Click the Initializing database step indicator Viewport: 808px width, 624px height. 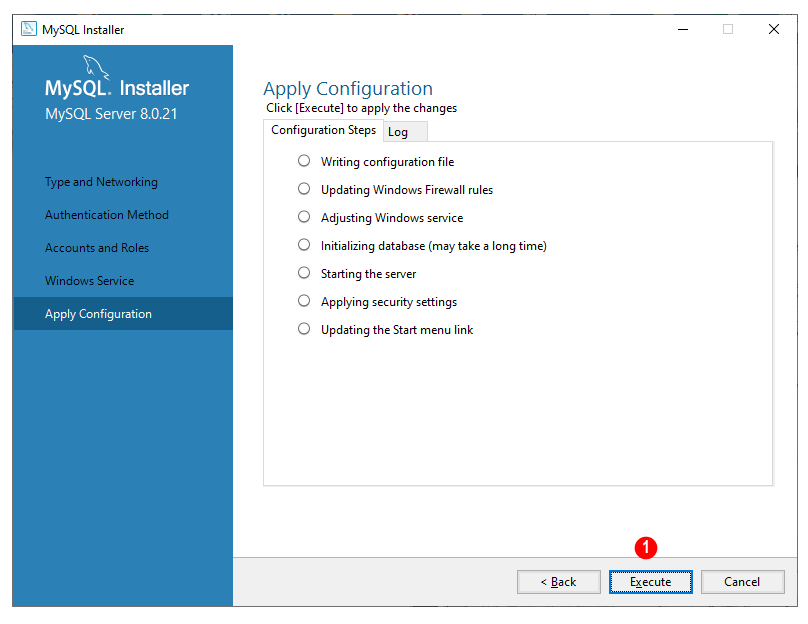coord(304,245)
